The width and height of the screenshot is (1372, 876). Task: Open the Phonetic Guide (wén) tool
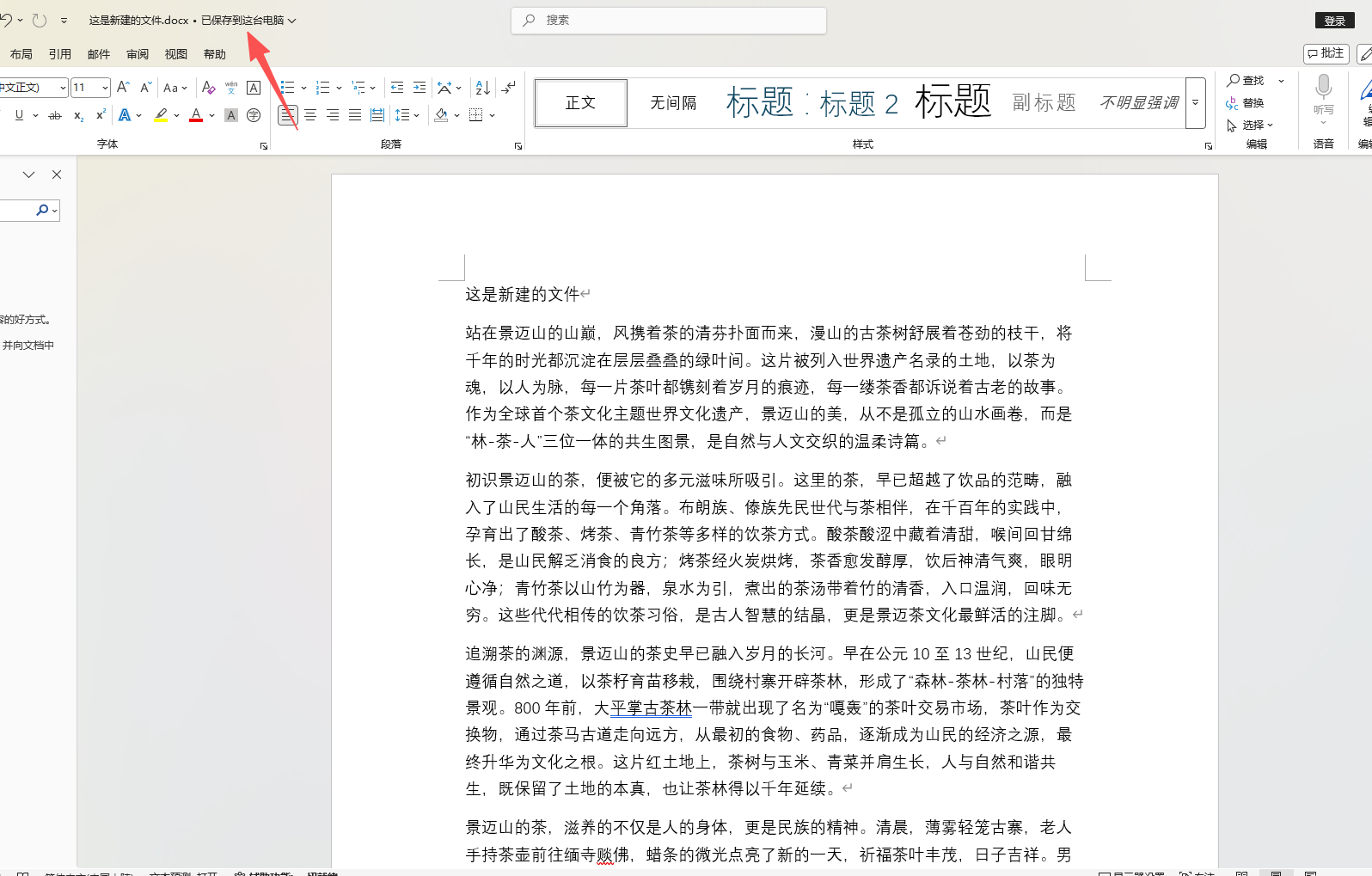click(231, 87)
